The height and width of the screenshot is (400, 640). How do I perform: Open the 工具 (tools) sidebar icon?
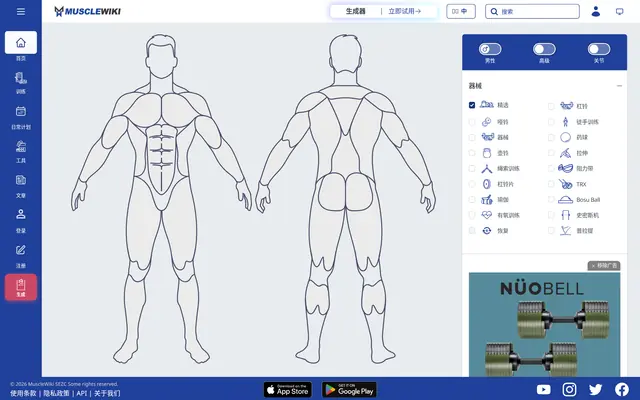(21, 146)
